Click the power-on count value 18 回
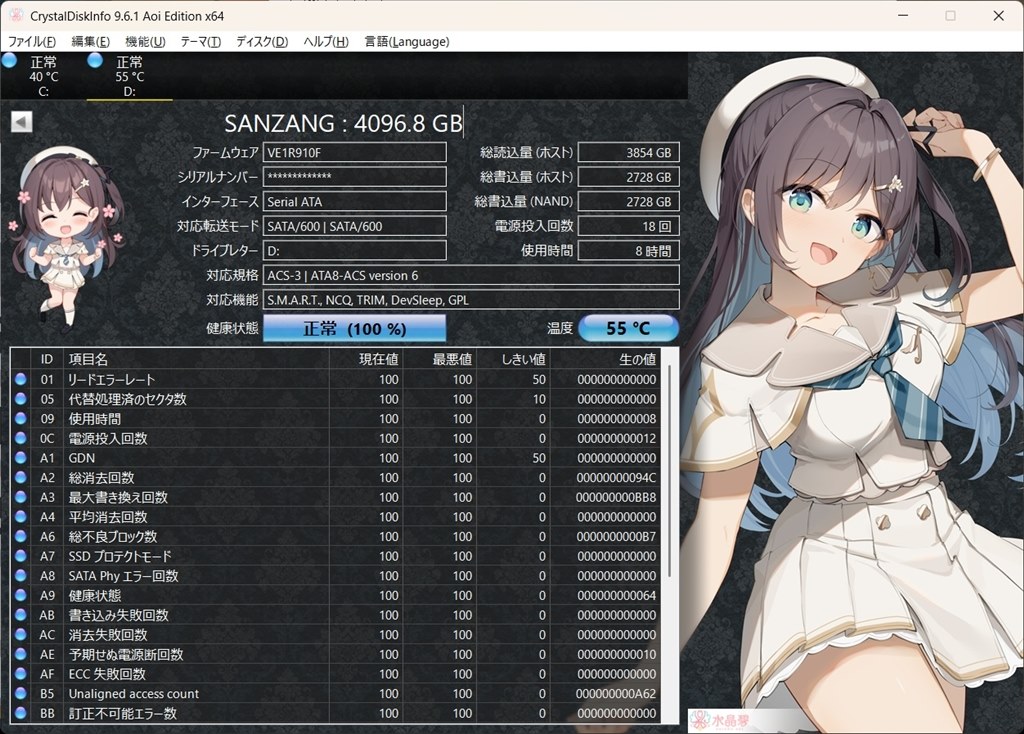The width and height of the screenshot is (1024, 734). click(628, 226)
